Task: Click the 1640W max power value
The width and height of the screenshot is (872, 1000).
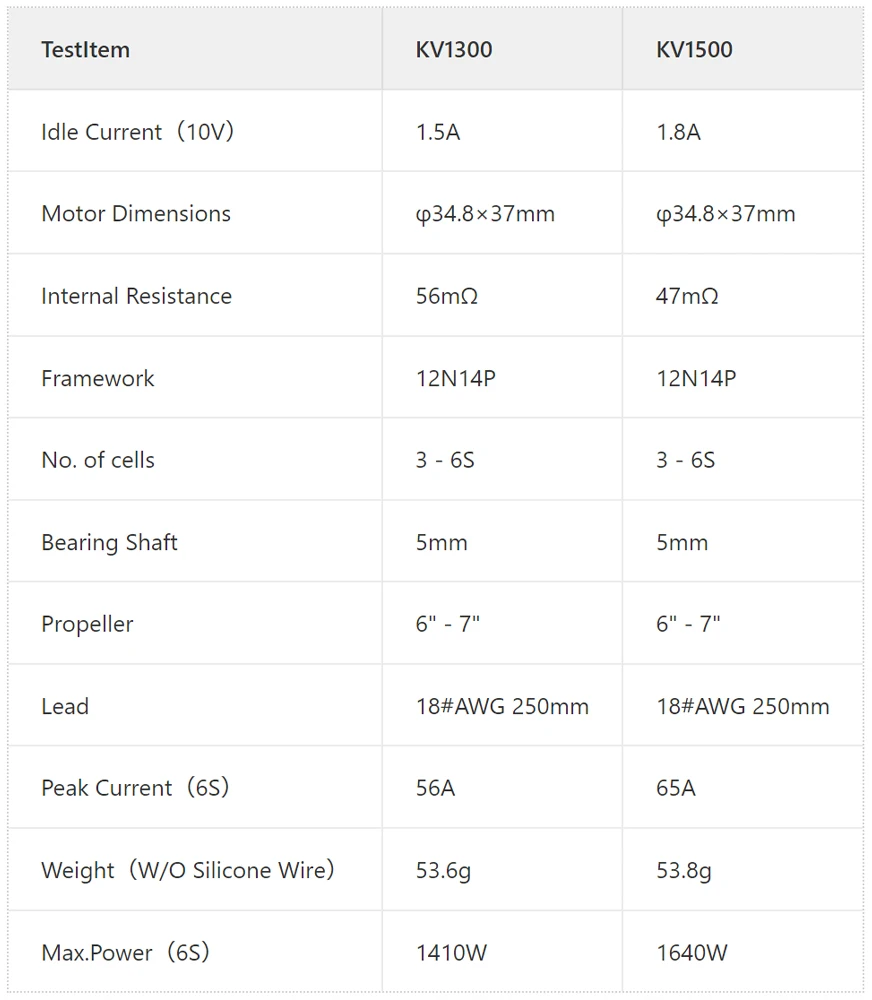Action: pos(691,953)
